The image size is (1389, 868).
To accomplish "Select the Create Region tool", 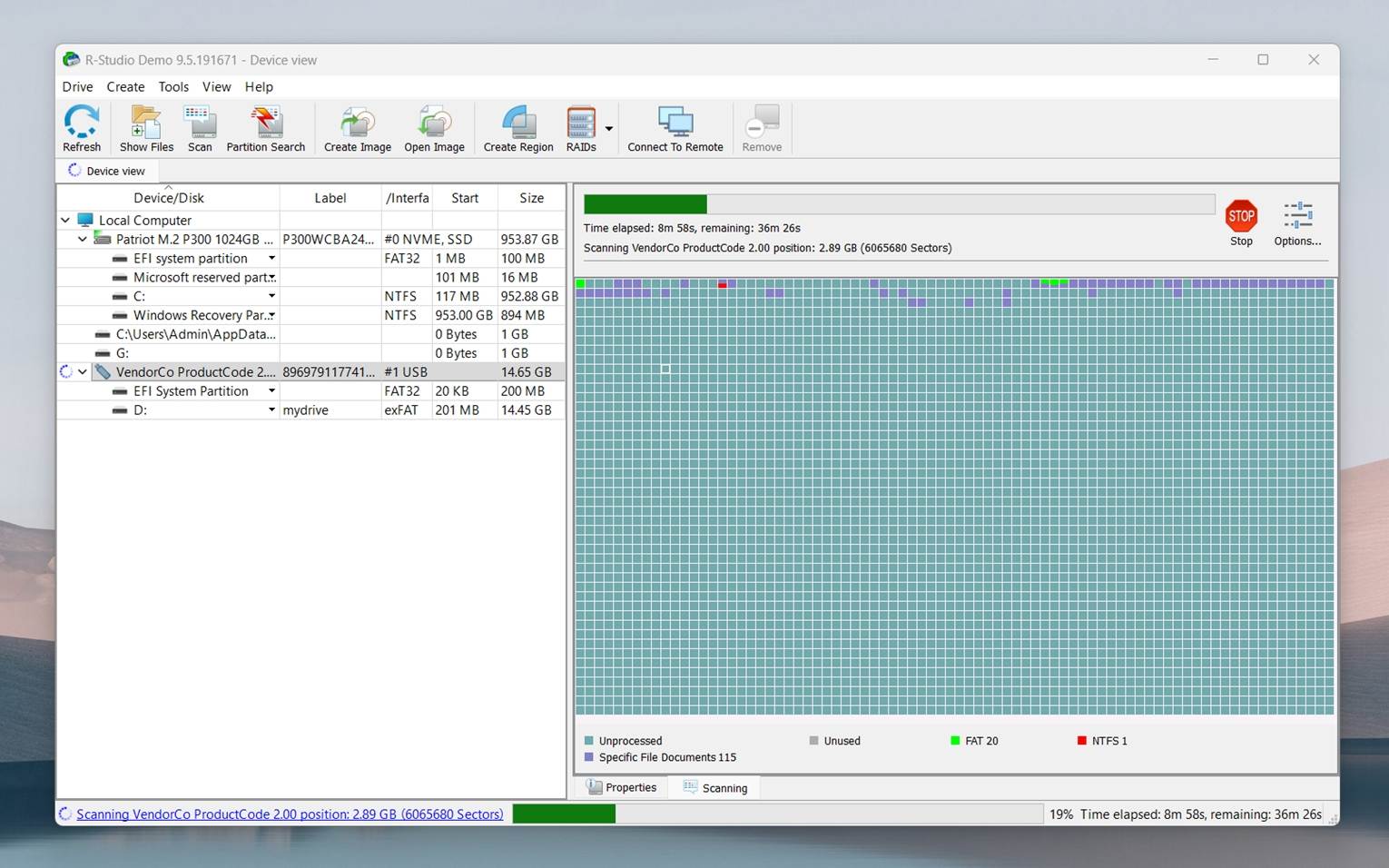I will [x=517, y=128].
